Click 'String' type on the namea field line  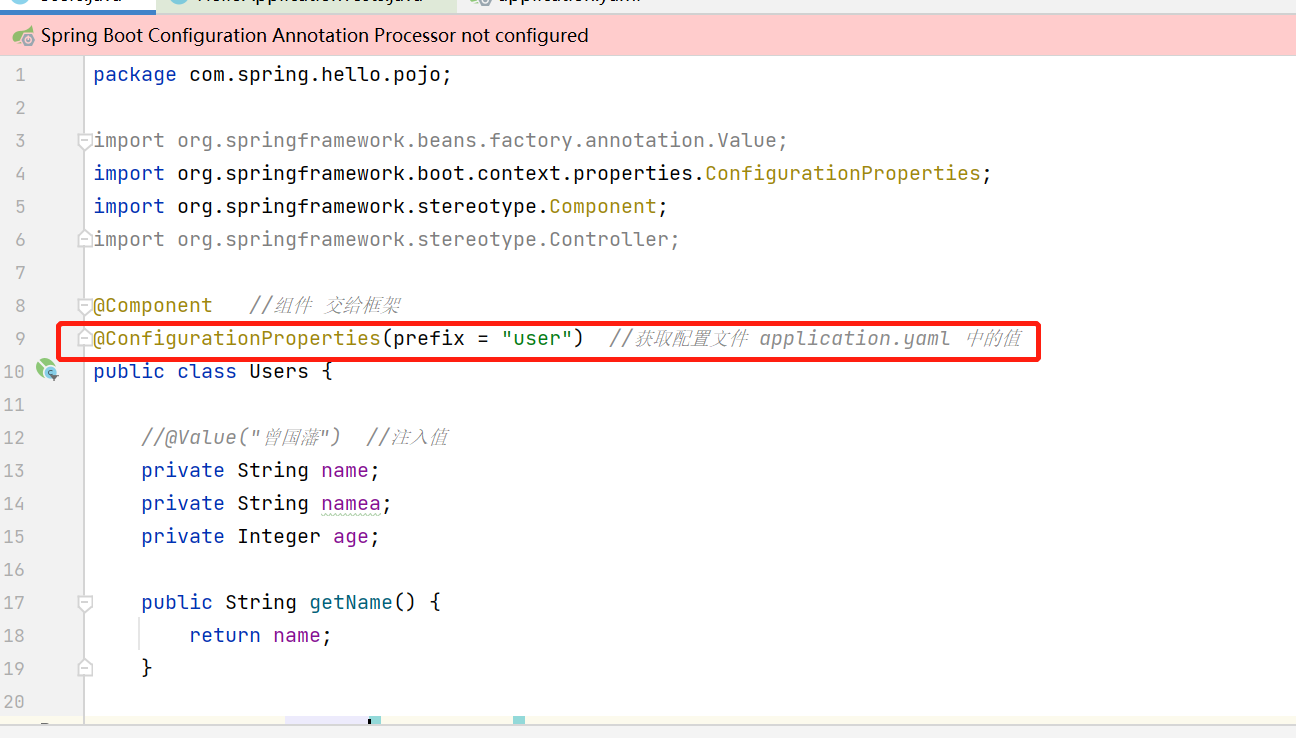click(273, 503)
